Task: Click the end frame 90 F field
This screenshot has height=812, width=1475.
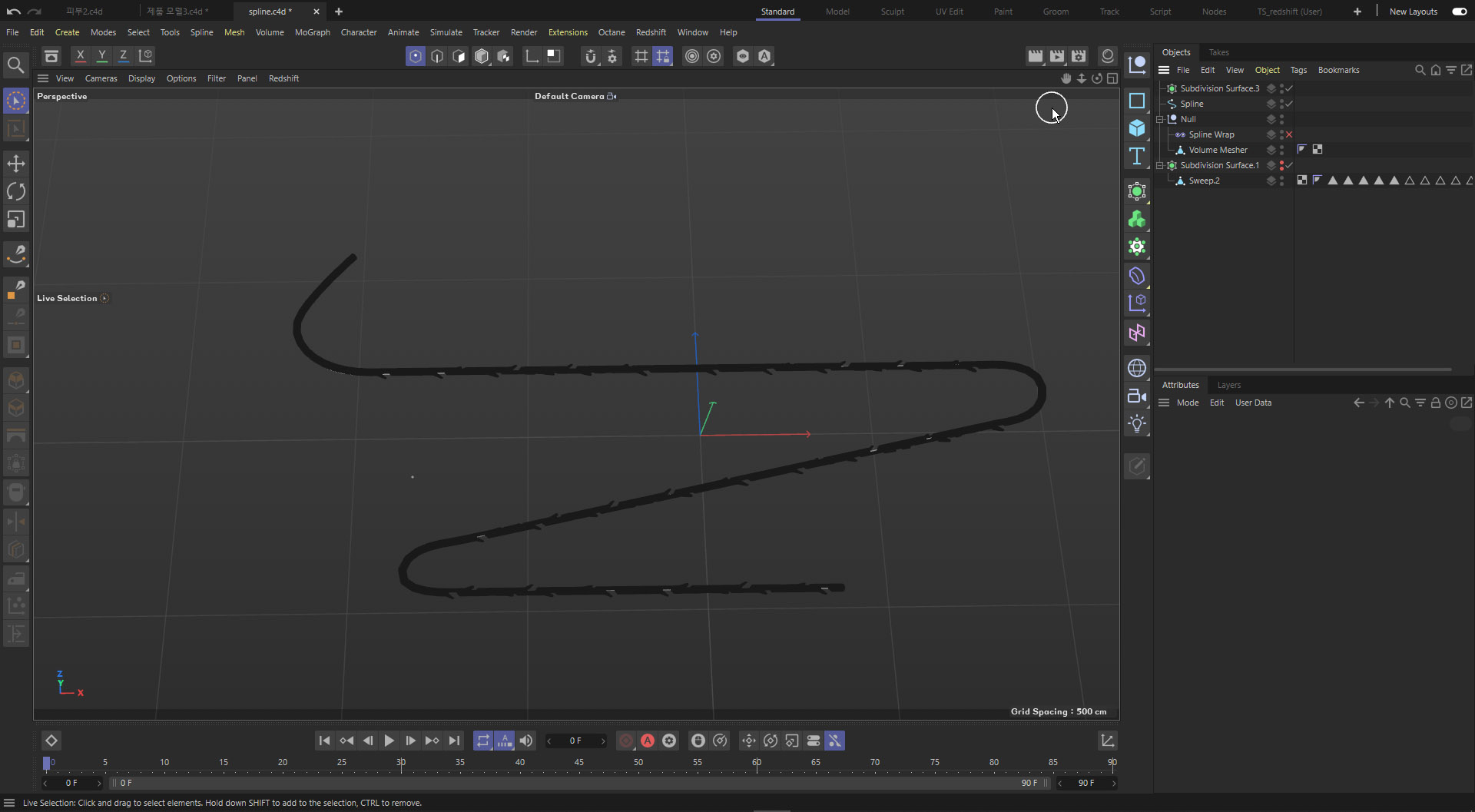Action: tap(1086, 783)
